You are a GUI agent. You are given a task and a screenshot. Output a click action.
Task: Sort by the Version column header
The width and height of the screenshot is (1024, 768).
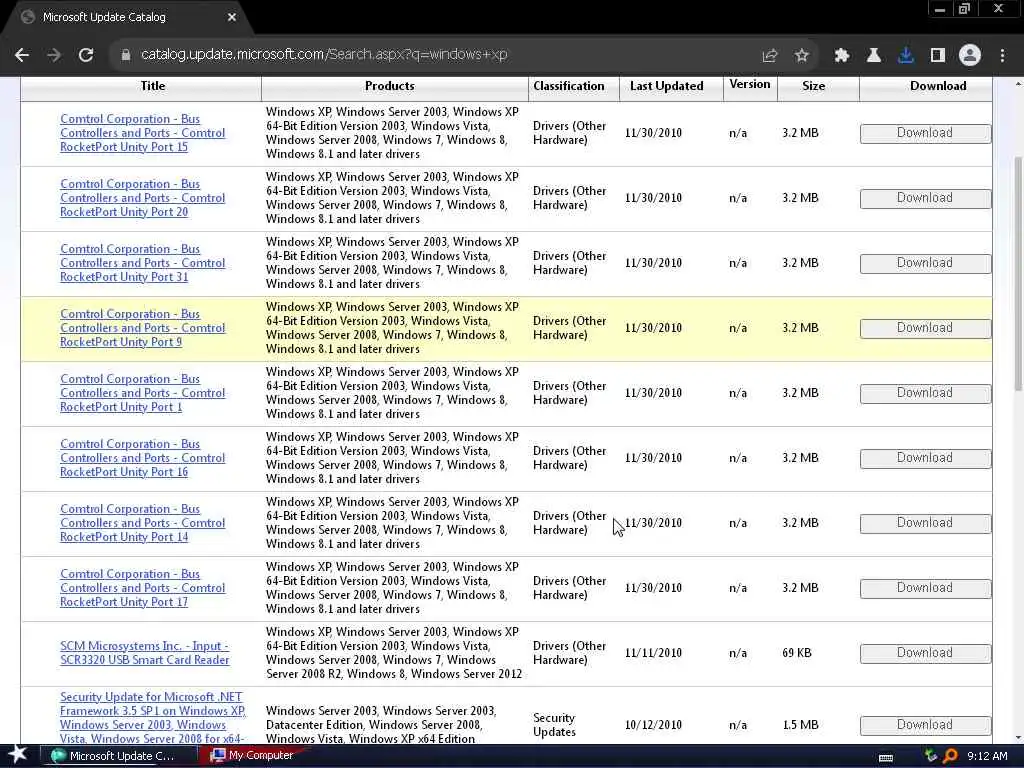[x=750, y=84]
